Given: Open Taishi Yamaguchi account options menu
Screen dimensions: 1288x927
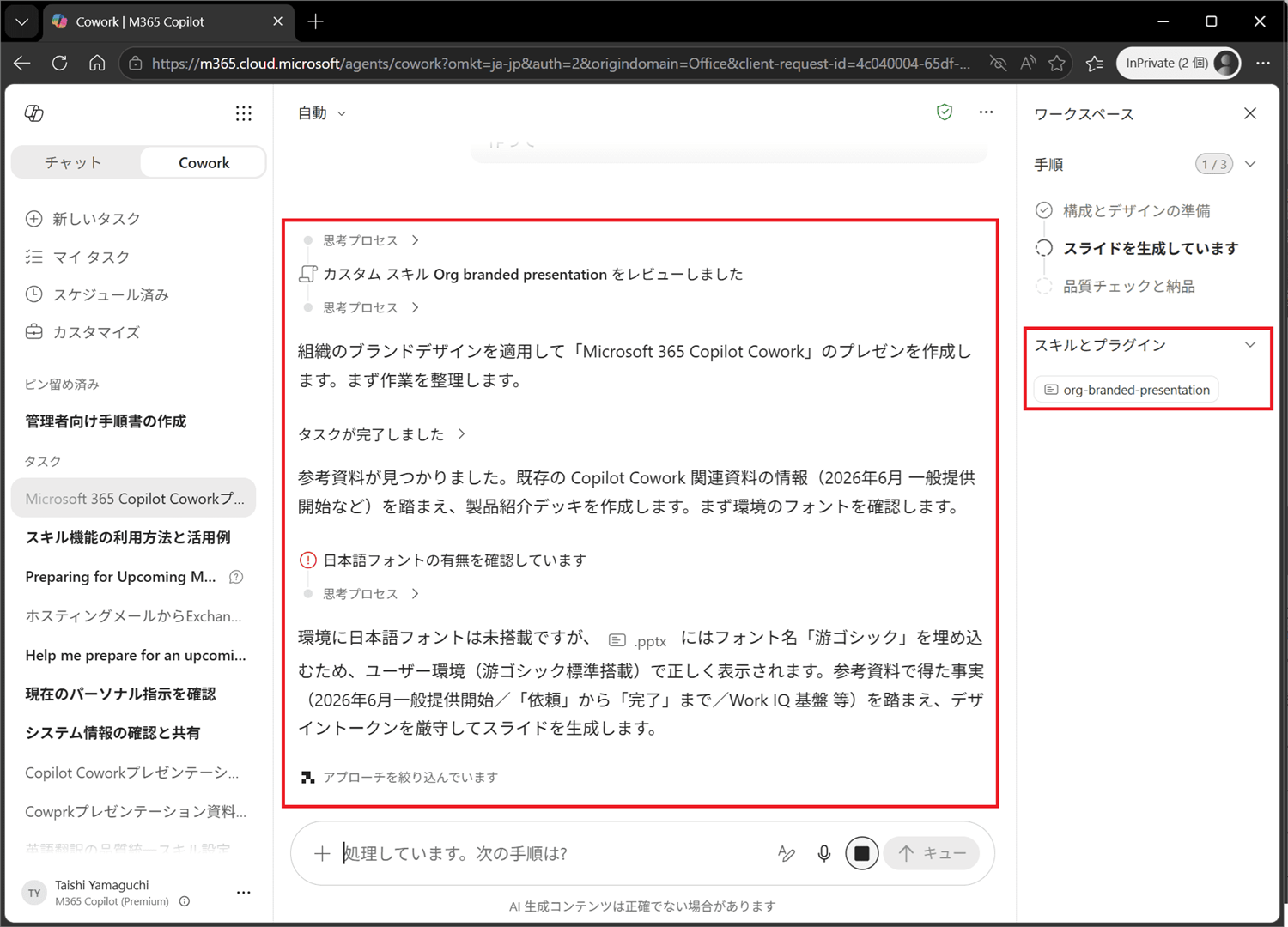Looking at the screenshot, I should click(x=244, y=893).
